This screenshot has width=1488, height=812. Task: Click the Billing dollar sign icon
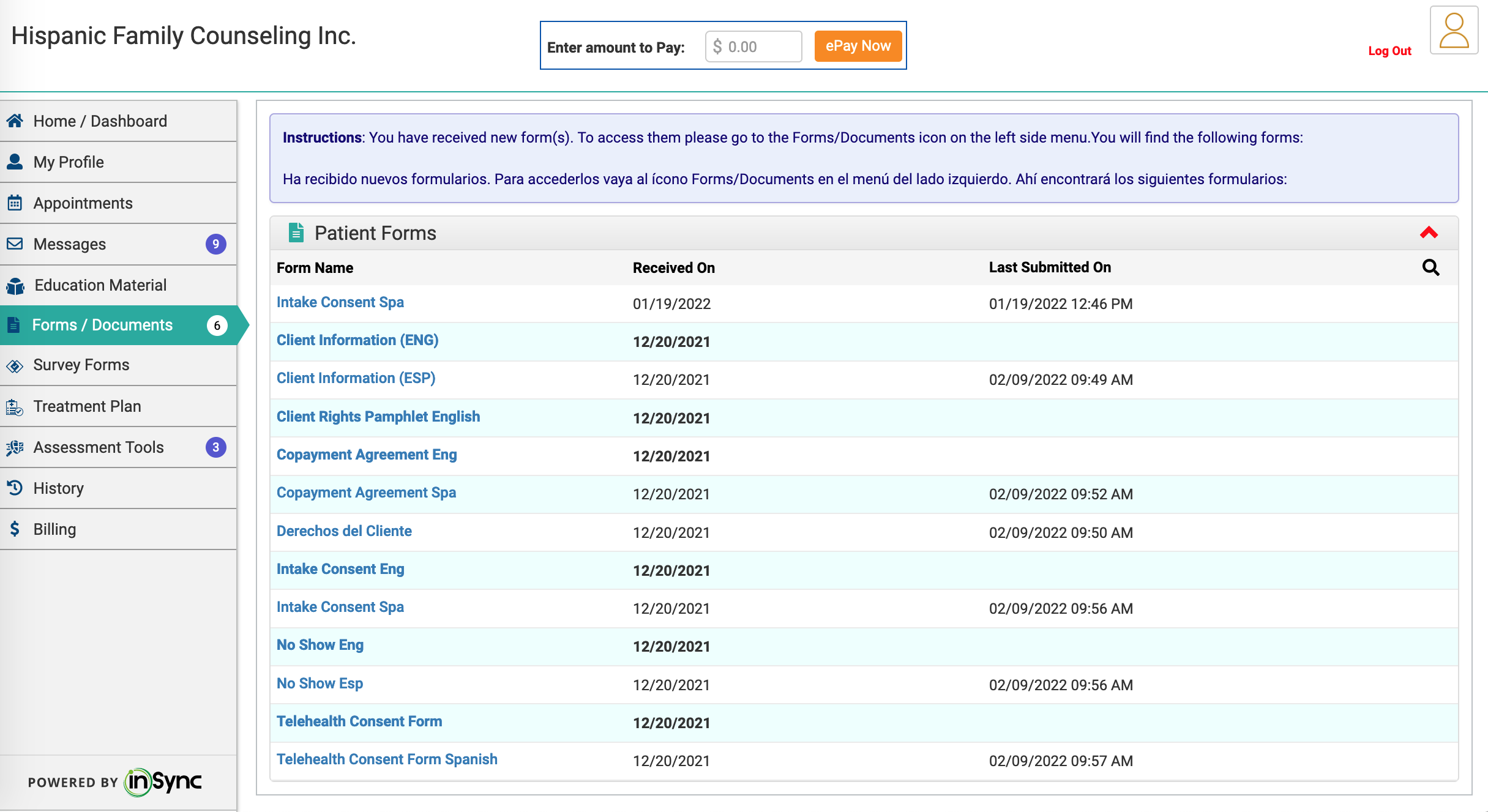(x=15, y=529)
